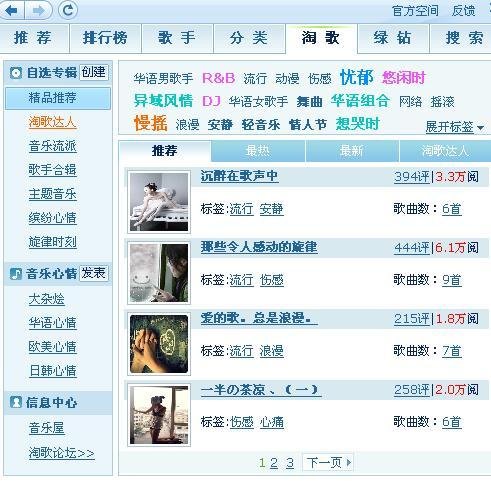
Task: Click the R&B tag
Action: [x=219, y=79]
